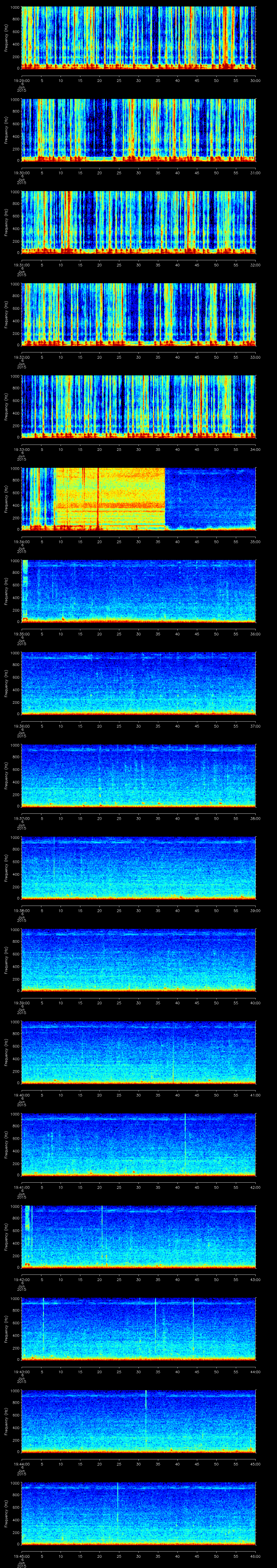Click the spectrogram panel starting at 19:37:00
The width and height of the screenshot is (277, 1568).
pyautogui.click(x=139, y=775)
